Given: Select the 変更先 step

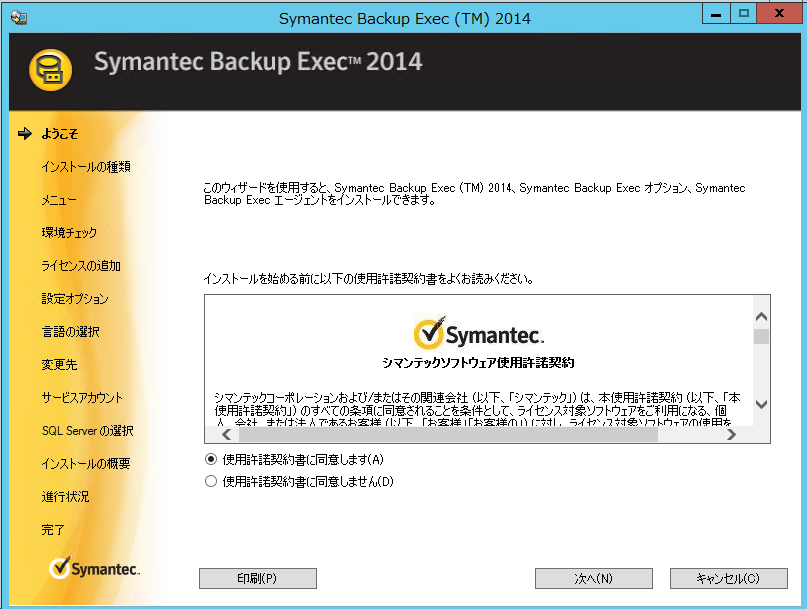Looking at the screenshot, I should click(x=59, y=364).
